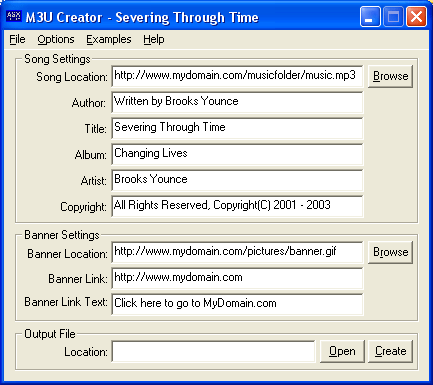Viewport: 433px width, 385px height.
Task: Focus the Copyright text field
Action: (x=237, y=206)
